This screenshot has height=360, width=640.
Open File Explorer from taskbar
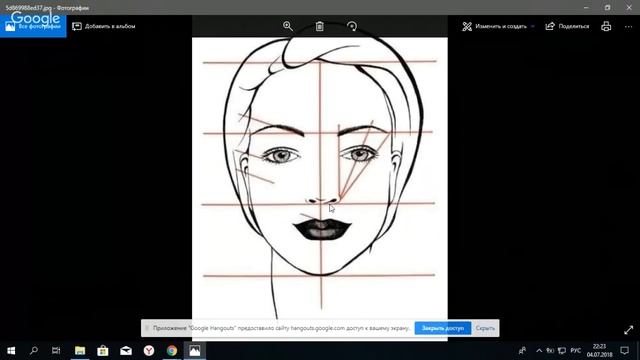tap(80, 350)
